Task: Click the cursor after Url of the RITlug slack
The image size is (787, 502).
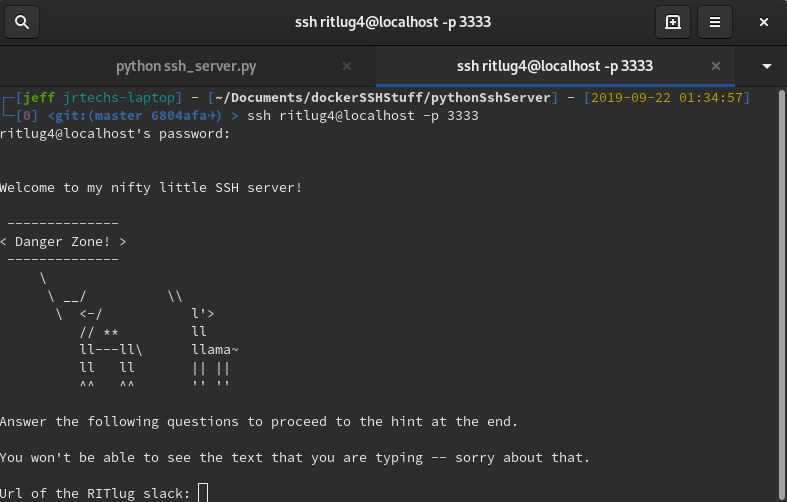Action: pos(203,492)
